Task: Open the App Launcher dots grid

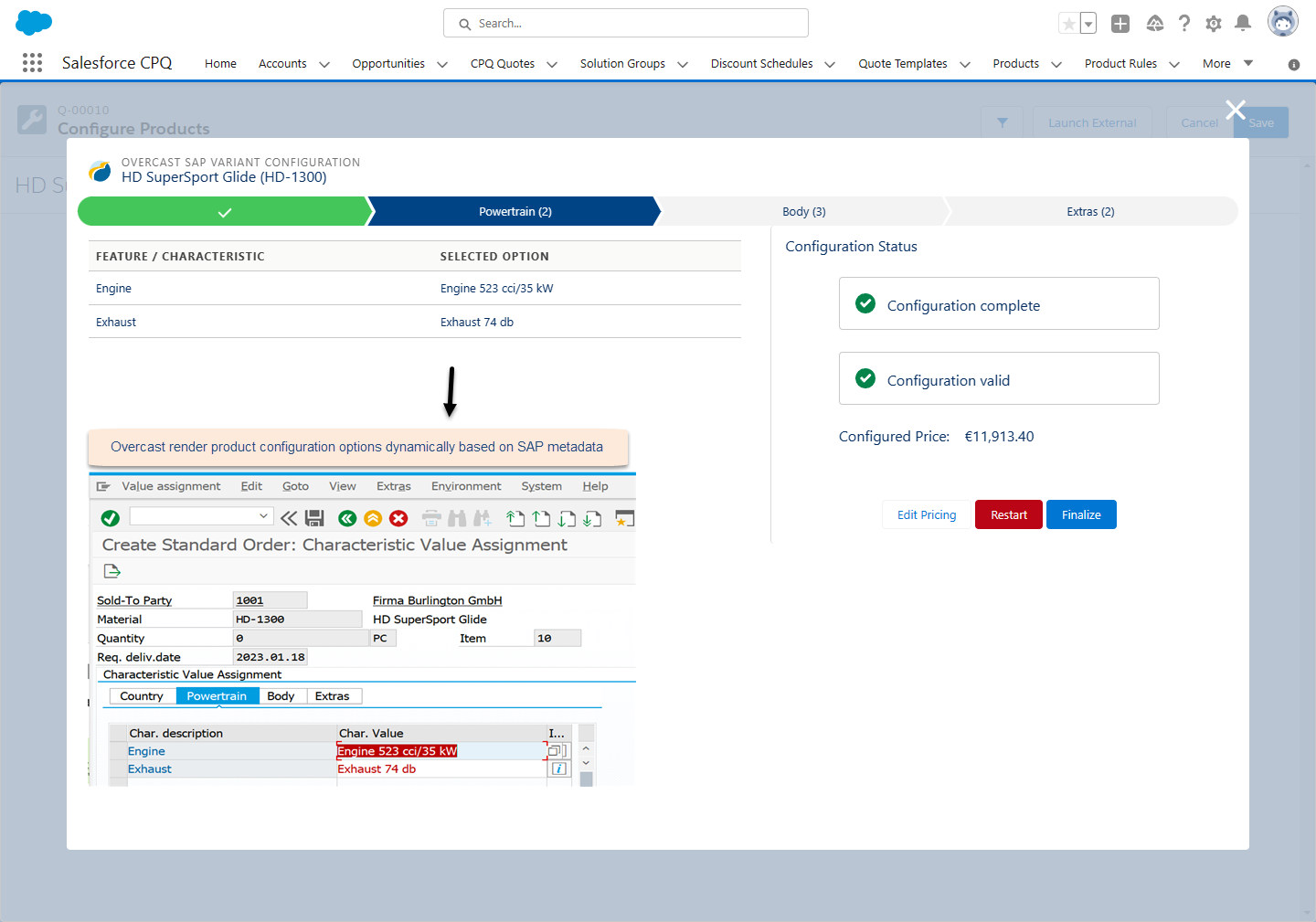Action: click(x=32, y=62)
